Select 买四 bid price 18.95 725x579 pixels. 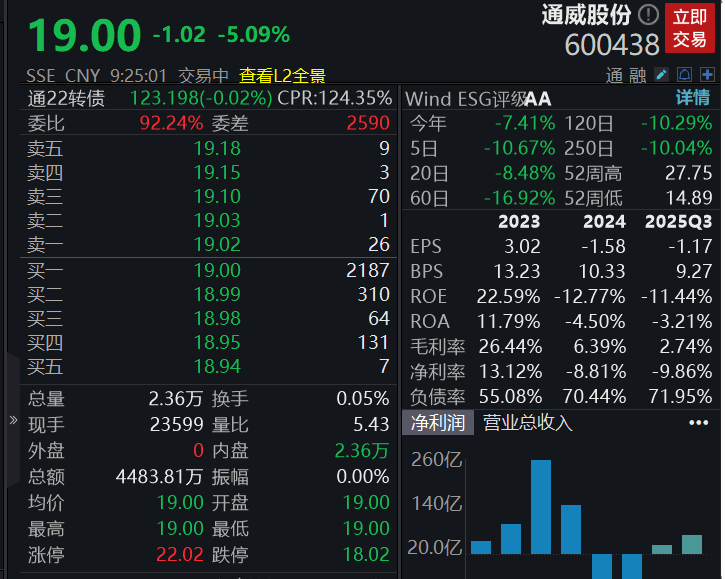(217, 343)
